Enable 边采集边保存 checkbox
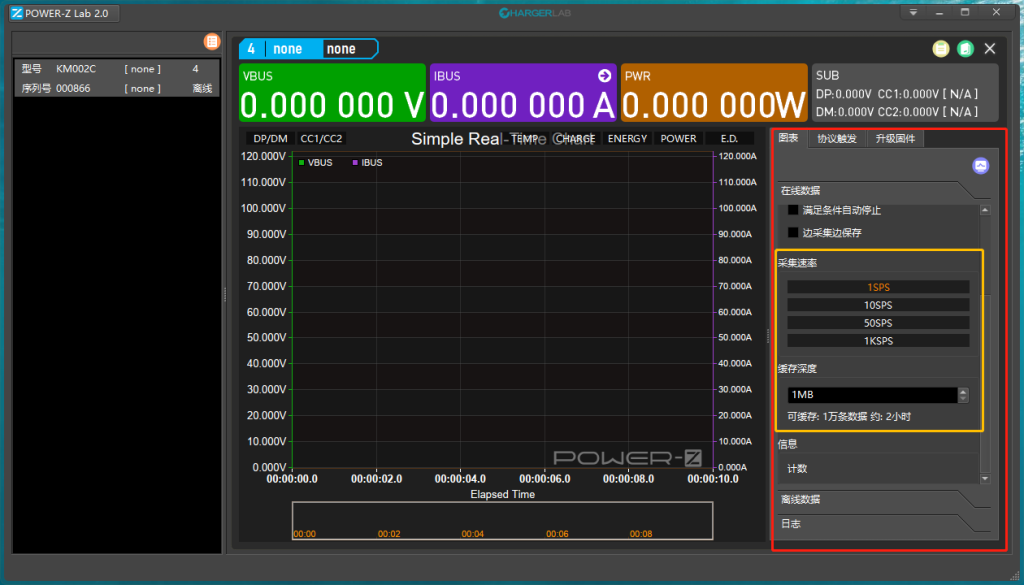This screenshot has height=585, width=1024. tap(793, 232)
